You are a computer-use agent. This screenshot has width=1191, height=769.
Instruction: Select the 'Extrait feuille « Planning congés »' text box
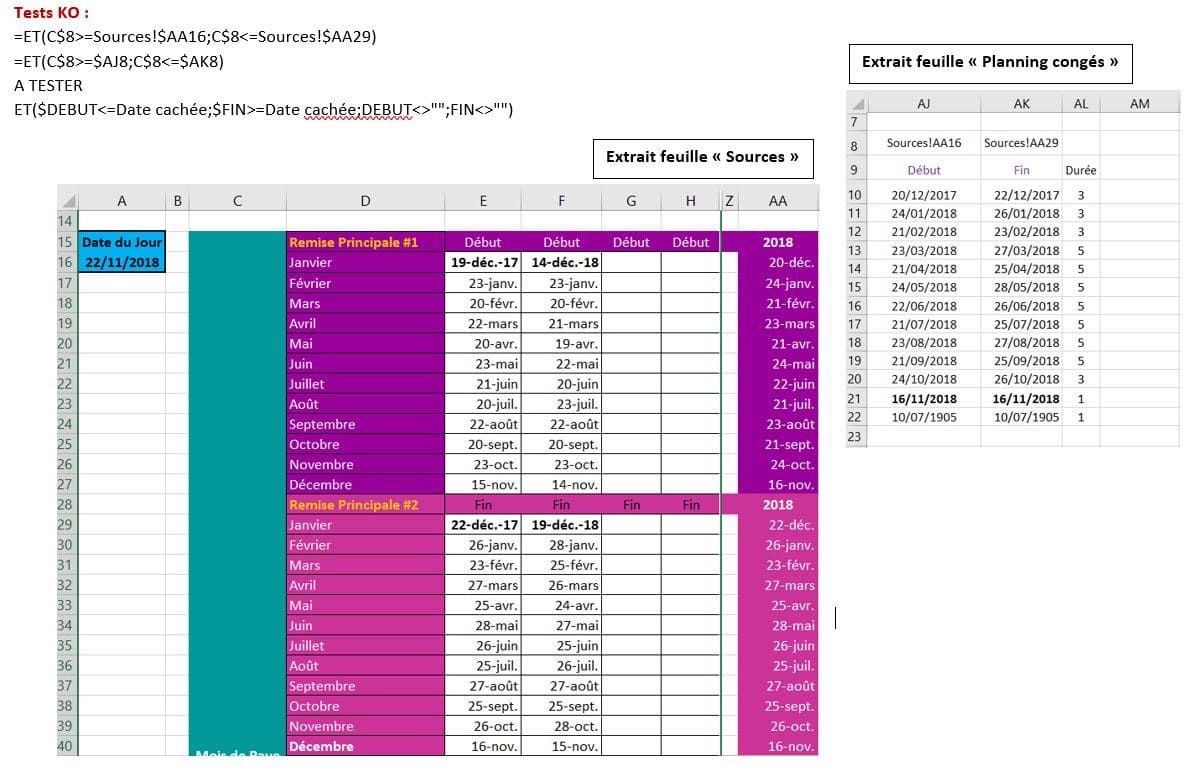tap(990, 62)
